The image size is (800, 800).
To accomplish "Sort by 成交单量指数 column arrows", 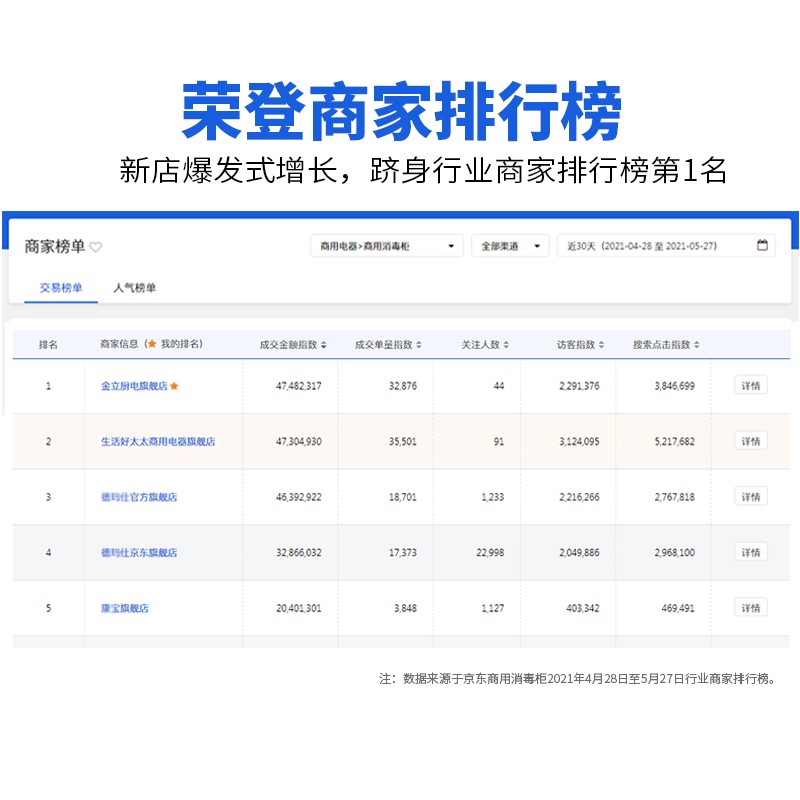I will (419, 345).
